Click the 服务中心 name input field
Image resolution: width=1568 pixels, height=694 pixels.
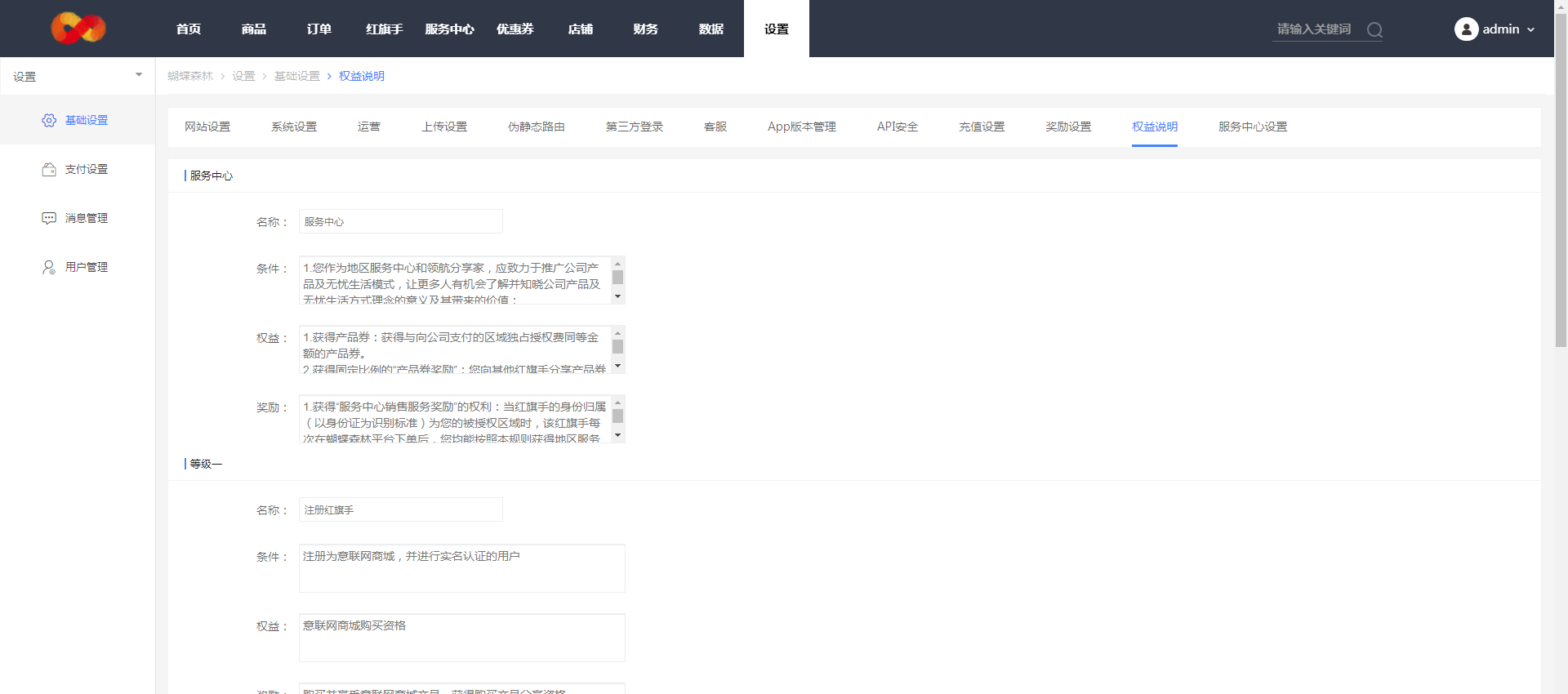point(400,221)
